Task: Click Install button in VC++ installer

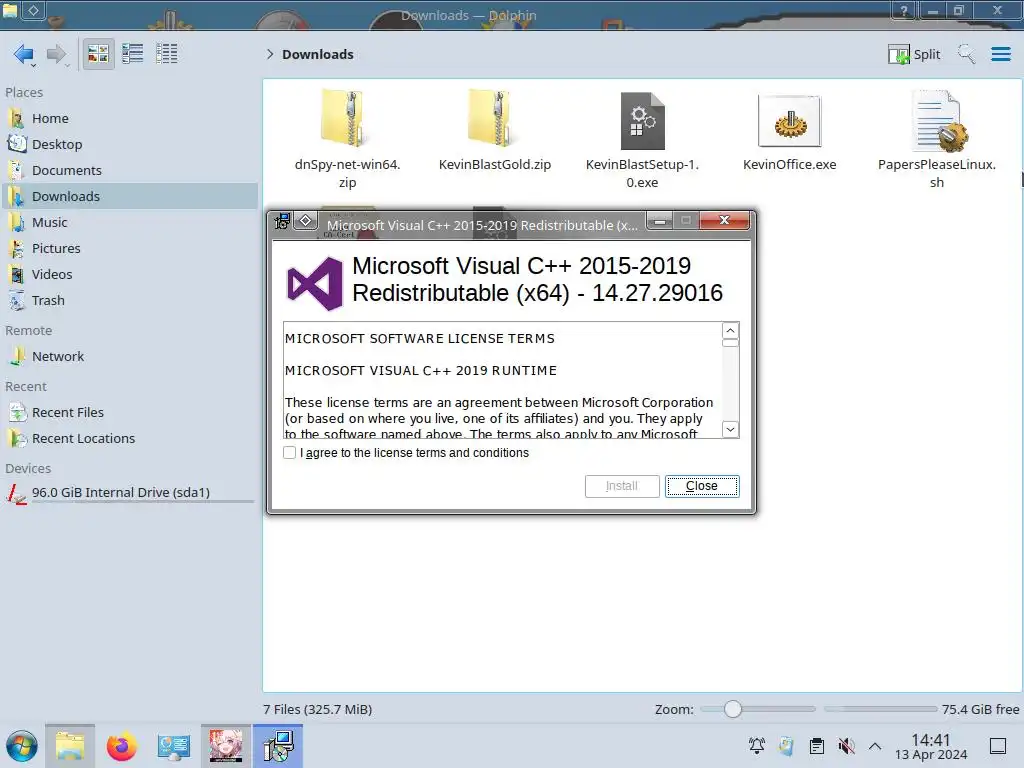Action: pyautogui.click(x=622, y=486)
